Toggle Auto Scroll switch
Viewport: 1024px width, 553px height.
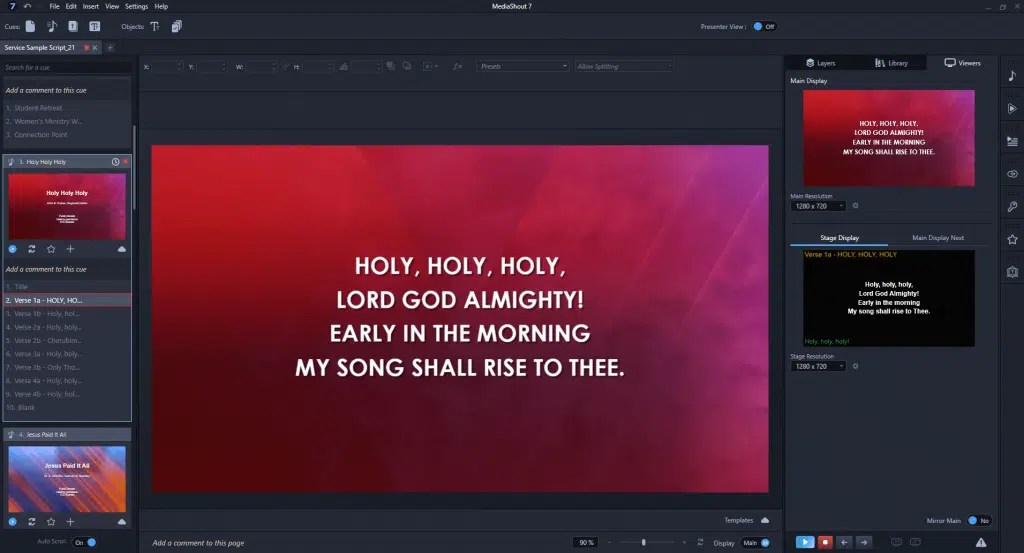(84, 542)
